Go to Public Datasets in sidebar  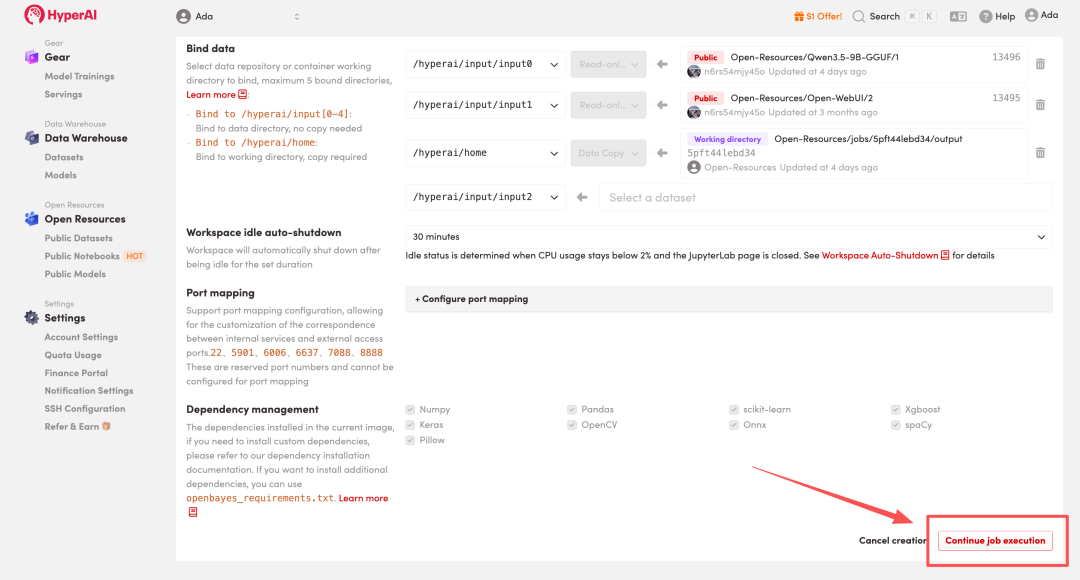(78, 238)
